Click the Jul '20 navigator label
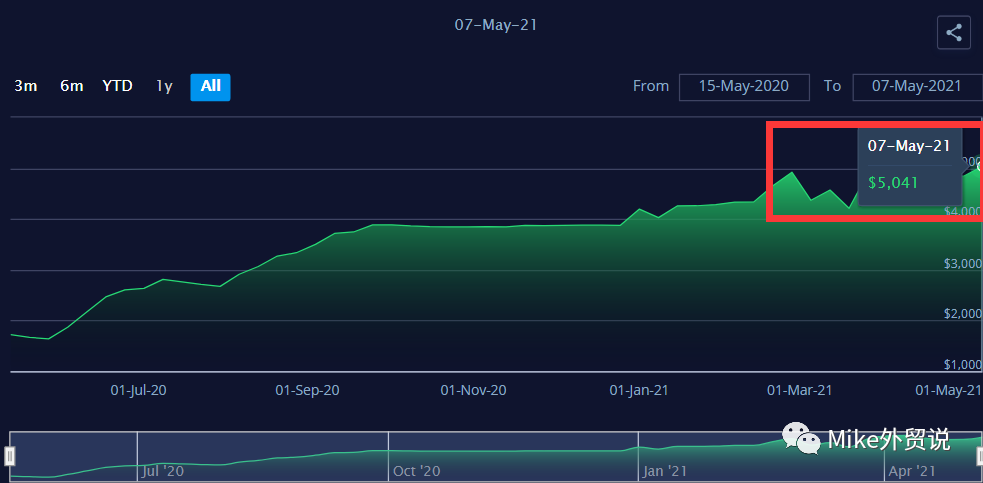This screenshot has width=983, height=483. tap(164, 470)
